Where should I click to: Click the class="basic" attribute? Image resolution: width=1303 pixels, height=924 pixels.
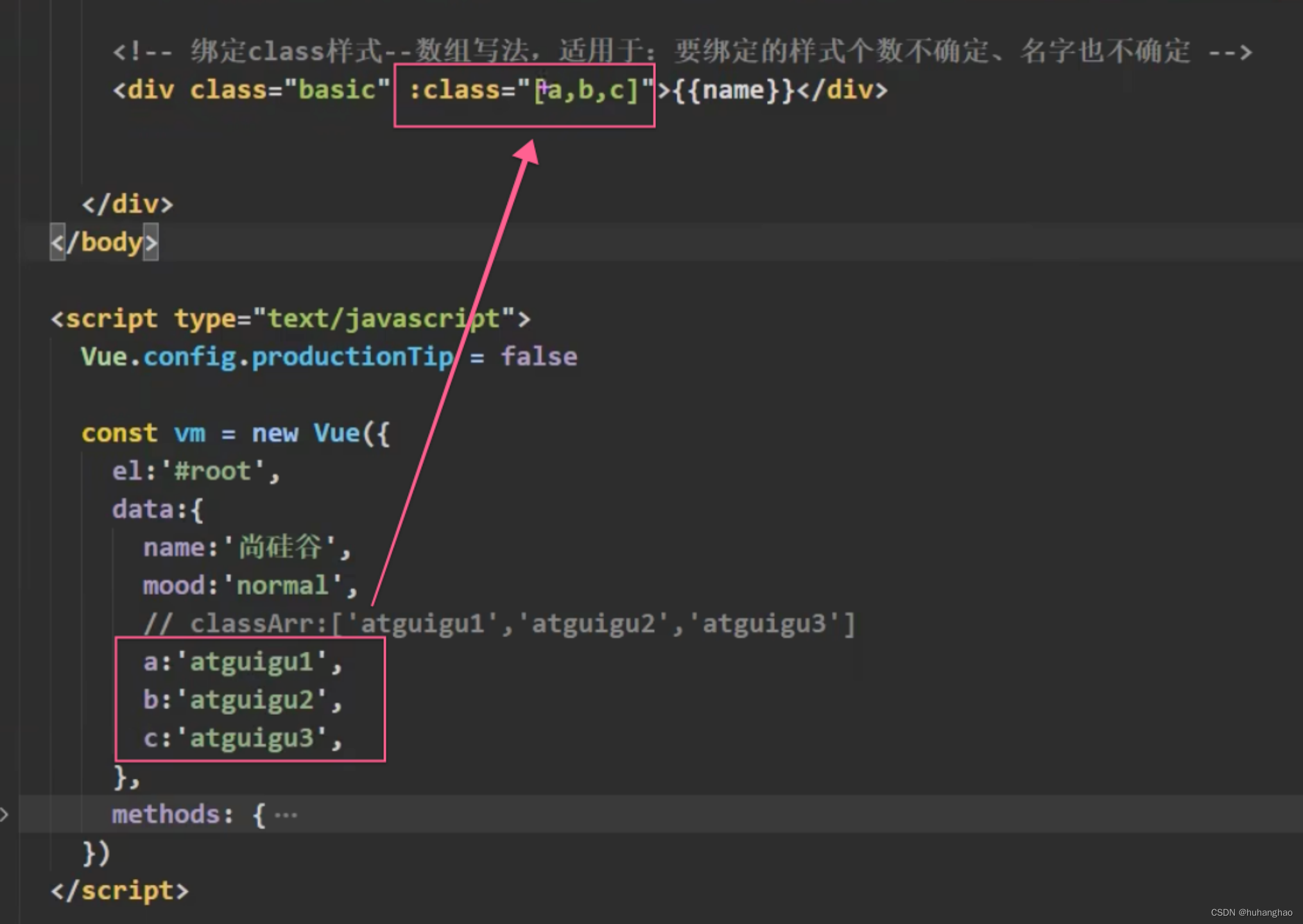[289, 90]
